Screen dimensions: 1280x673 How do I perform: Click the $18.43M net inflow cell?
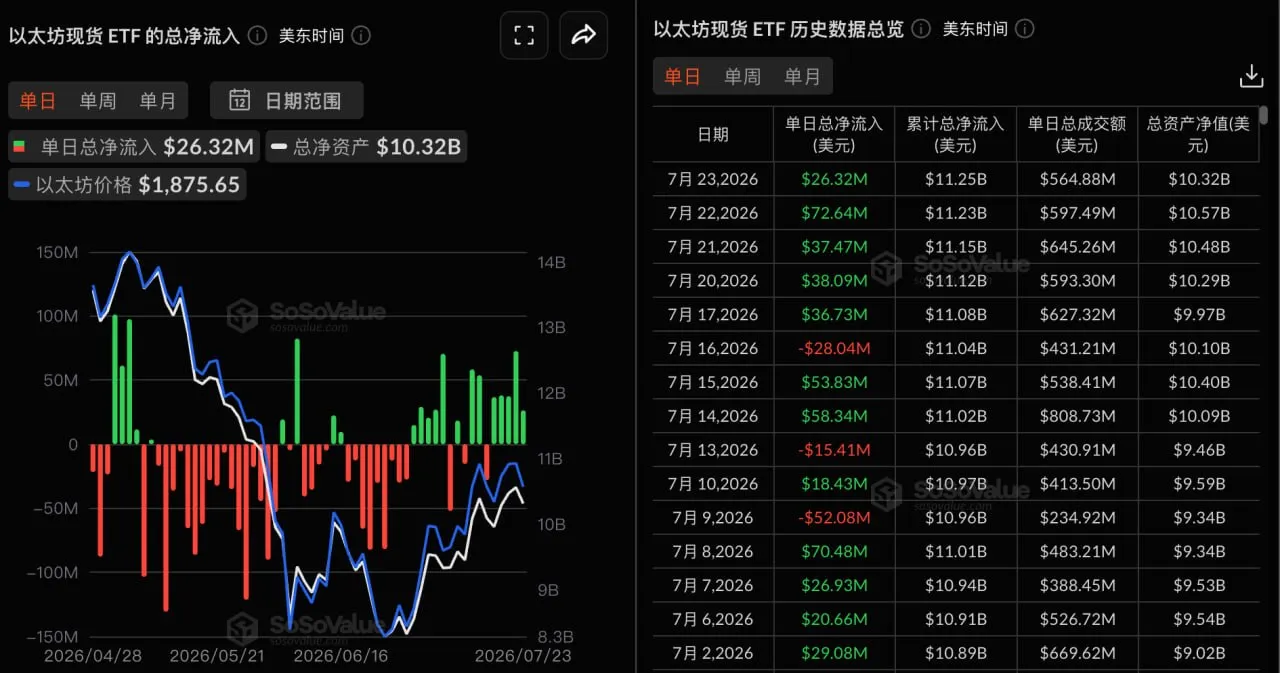834,484
